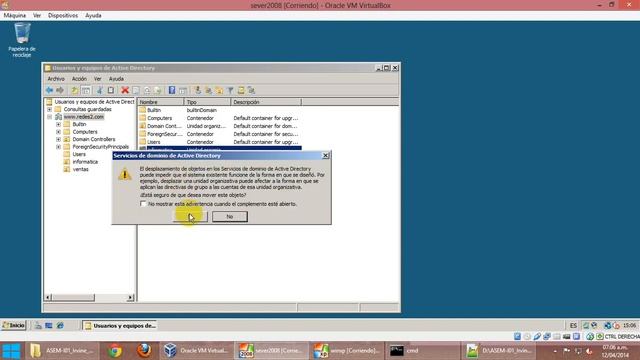Screen dimensions: 640x360
Task: Select the ForeignSecur... row in the list
Action: 220,134
